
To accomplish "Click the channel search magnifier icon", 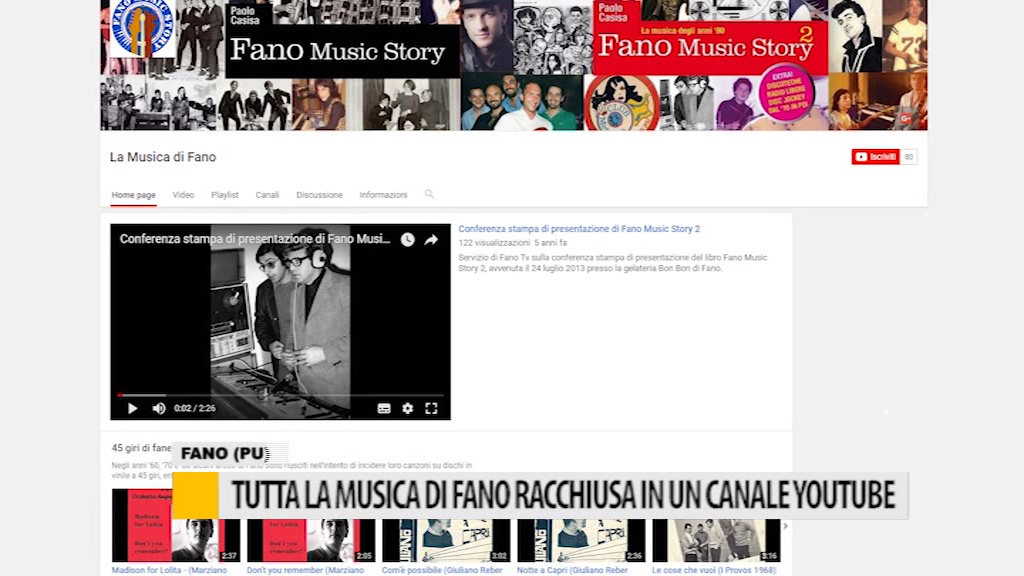I will click(x=429, y=194).
